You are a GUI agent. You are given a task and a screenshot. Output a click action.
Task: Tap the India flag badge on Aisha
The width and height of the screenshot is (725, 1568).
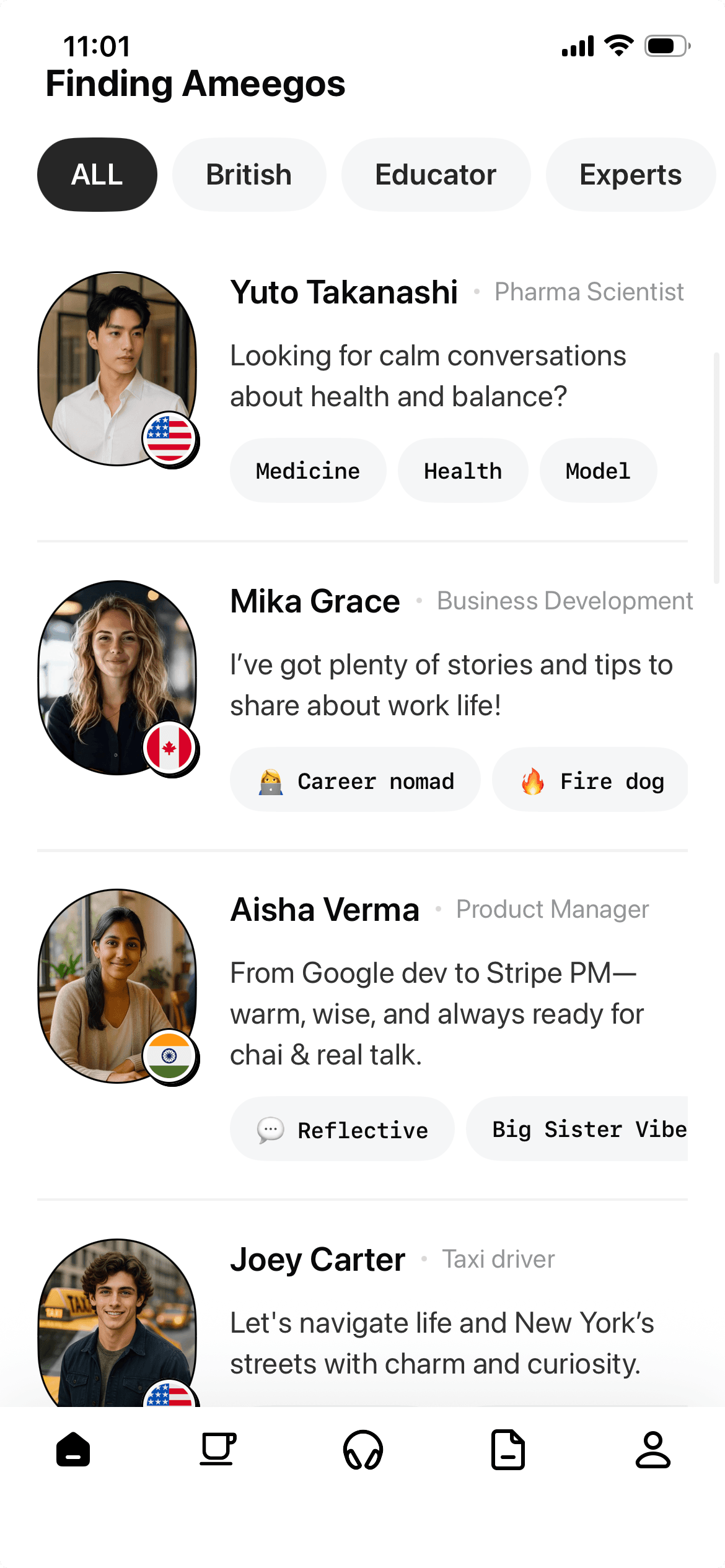[x=169, y=1056]
